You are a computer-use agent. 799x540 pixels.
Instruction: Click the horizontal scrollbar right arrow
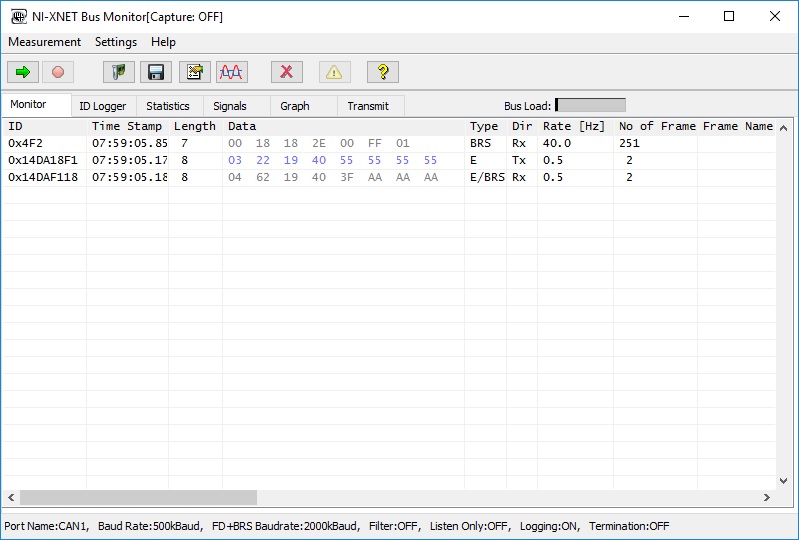pos(767,497)
